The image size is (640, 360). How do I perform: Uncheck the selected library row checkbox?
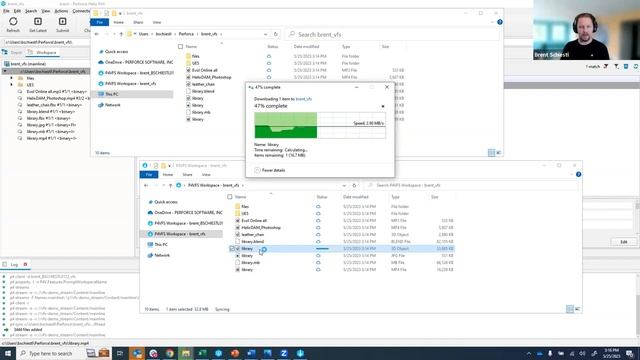(232, 249)
